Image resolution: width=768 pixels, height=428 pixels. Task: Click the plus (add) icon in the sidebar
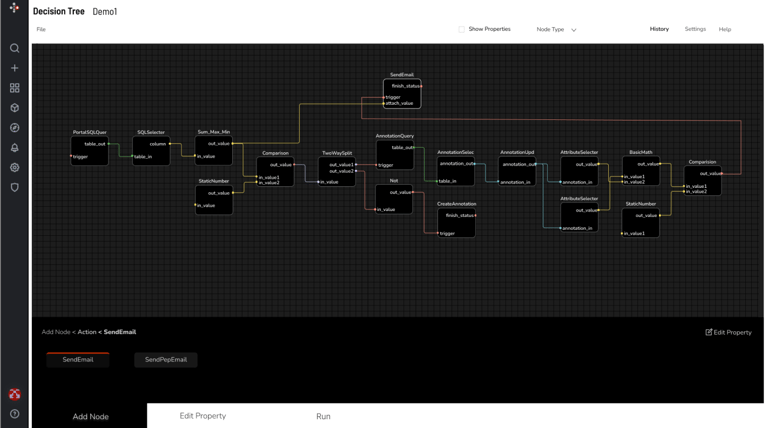(15, 68)
